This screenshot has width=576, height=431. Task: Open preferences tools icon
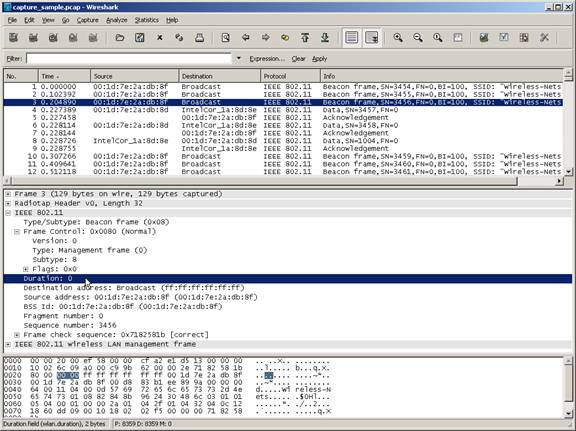coord(544,37)
